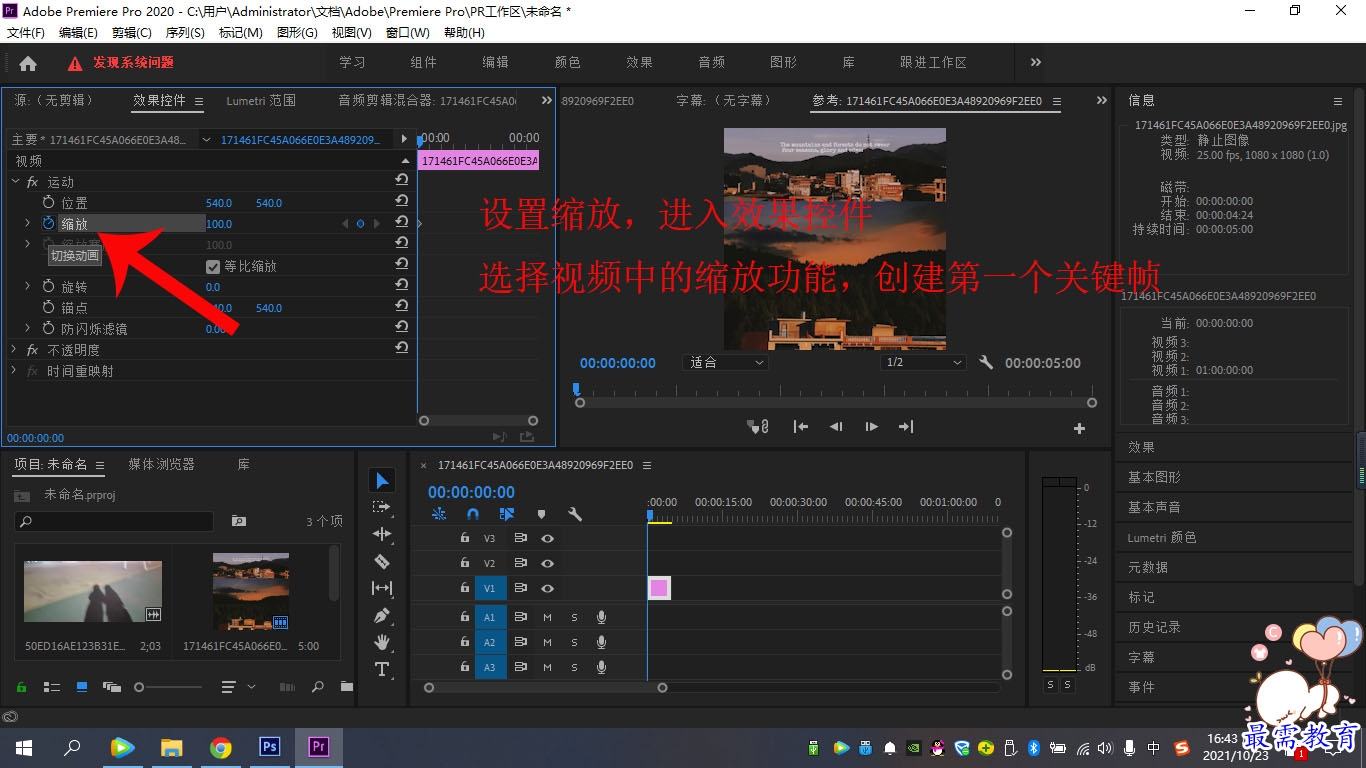Reset the Rotation parameter
The height and width of the screenshot is (768, 1366).
[x=401, y=286]
